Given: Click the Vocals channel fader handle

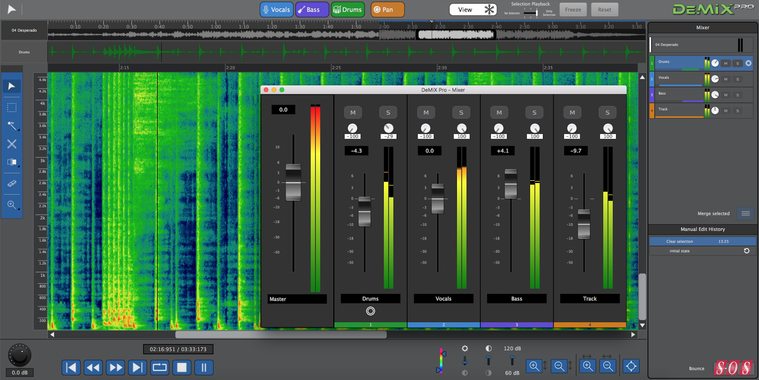Looking at the screenshot, I should (438, 198).
